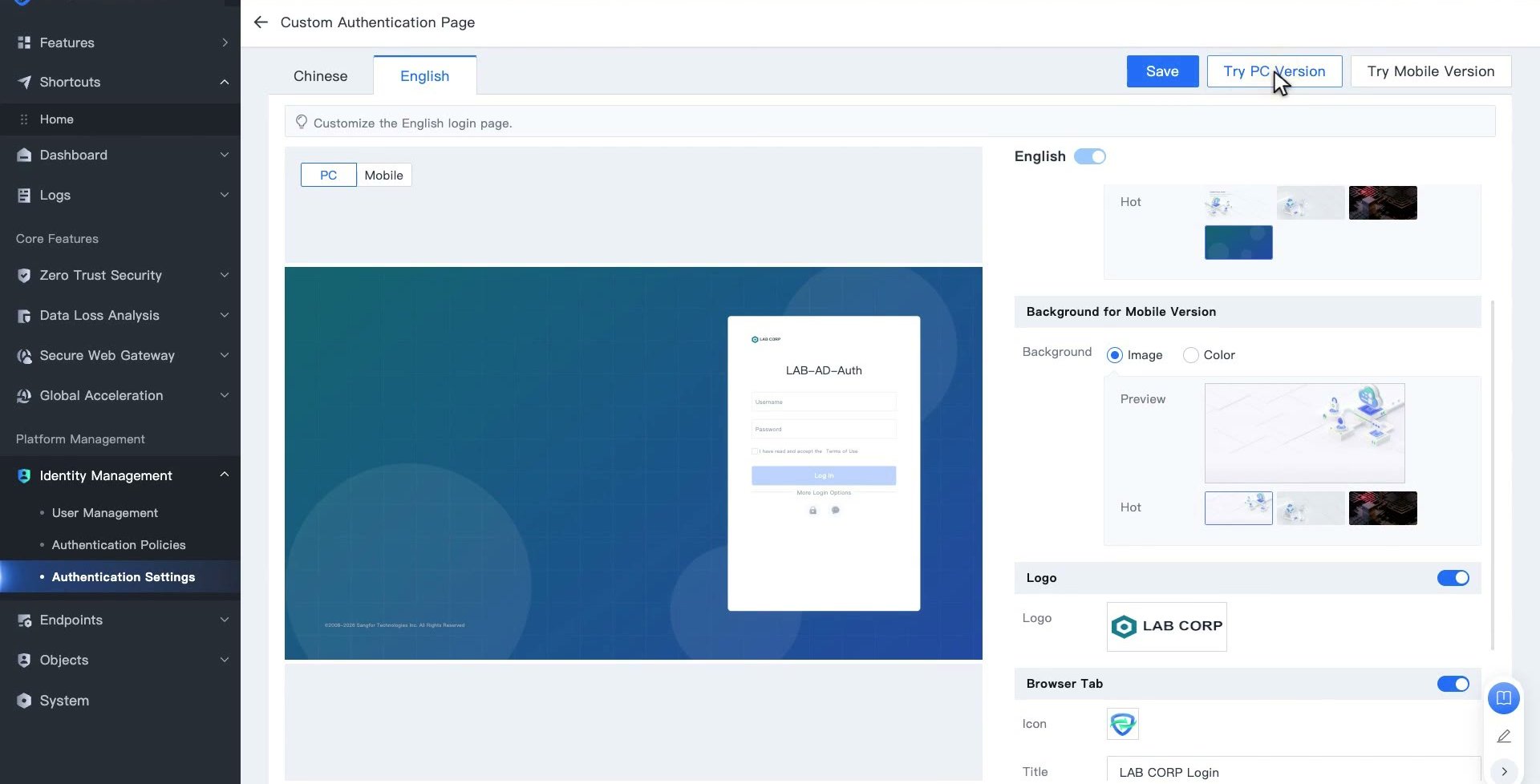Collapse the Identity Management chevron

pyautogui.click(x=225, y=475)
